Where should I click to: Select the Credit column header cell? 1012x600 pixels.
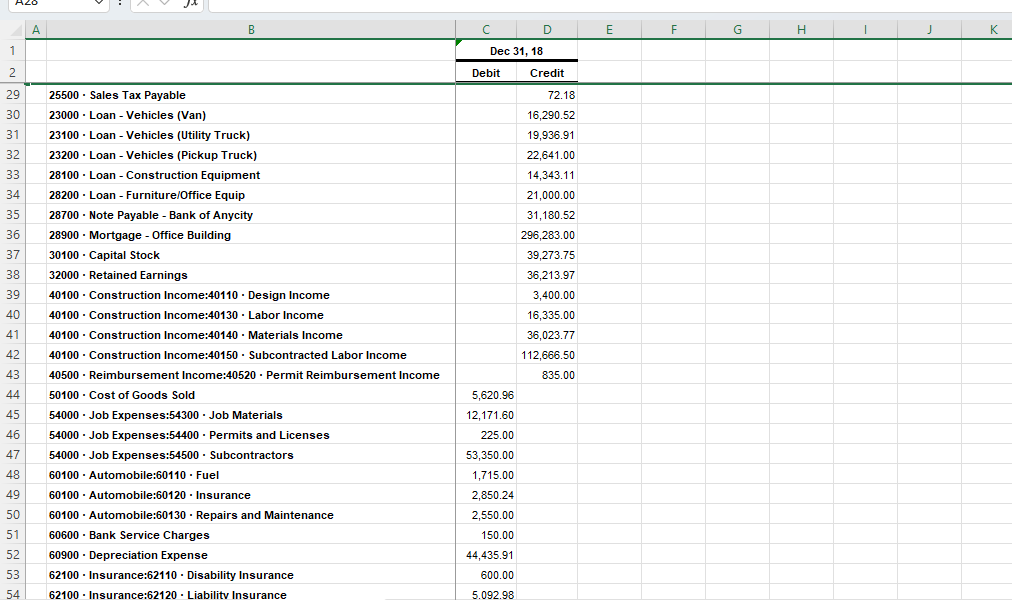[547, 73]
